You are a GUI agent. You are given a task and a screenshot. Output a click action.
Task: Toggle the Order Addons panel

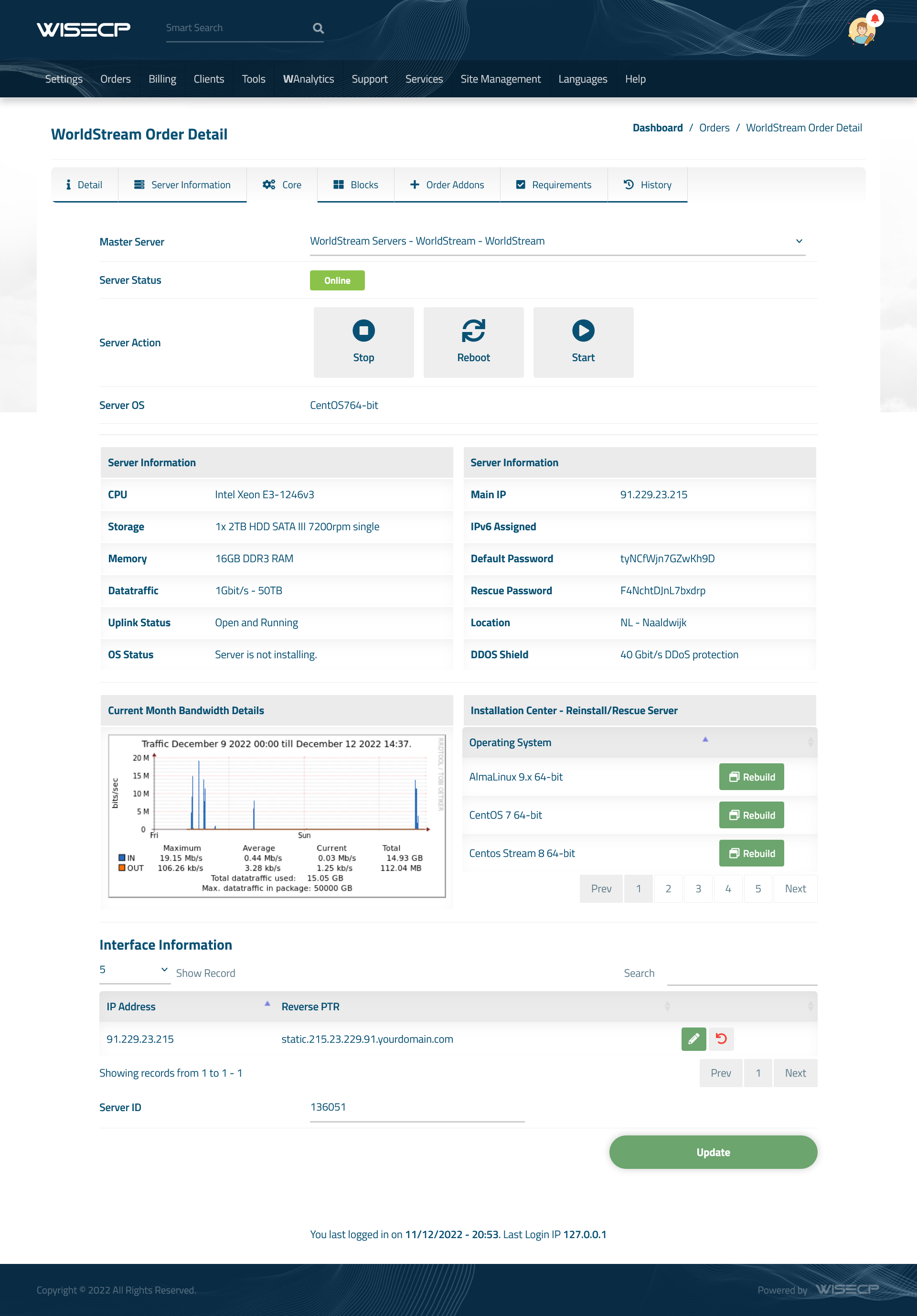point(446,184)
